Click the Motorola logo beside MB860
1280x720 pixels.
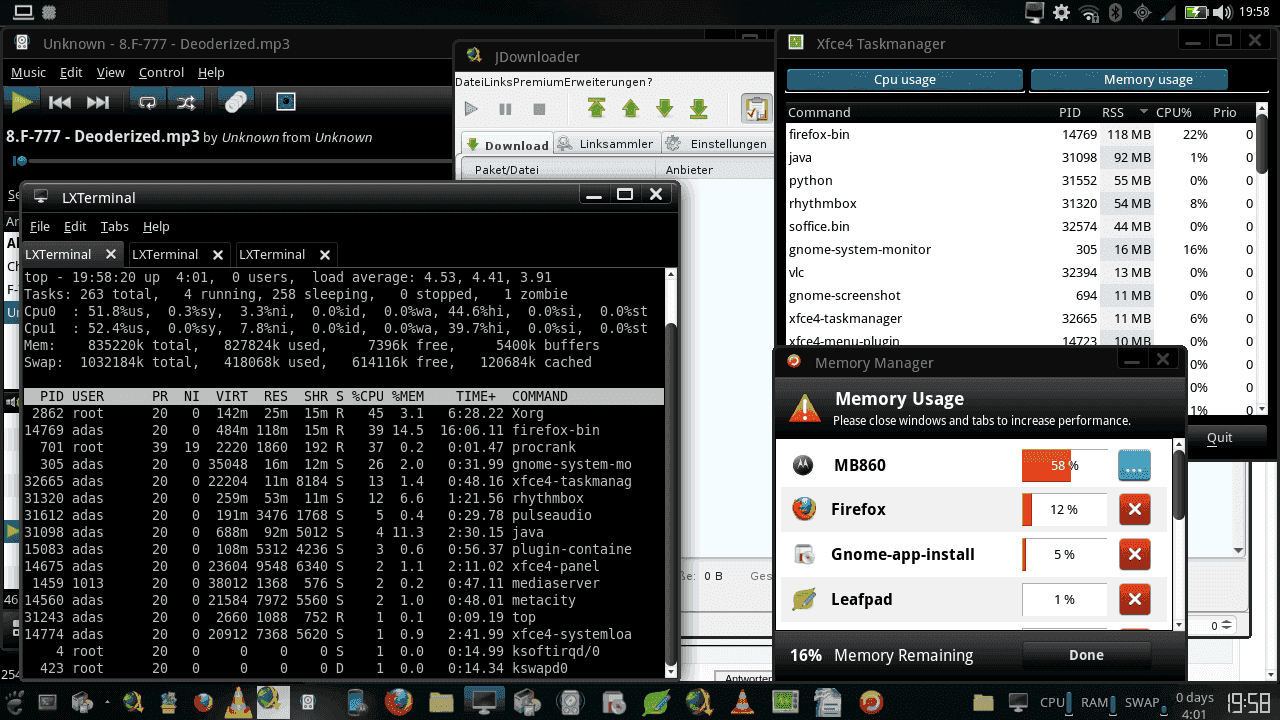point(802,465)
